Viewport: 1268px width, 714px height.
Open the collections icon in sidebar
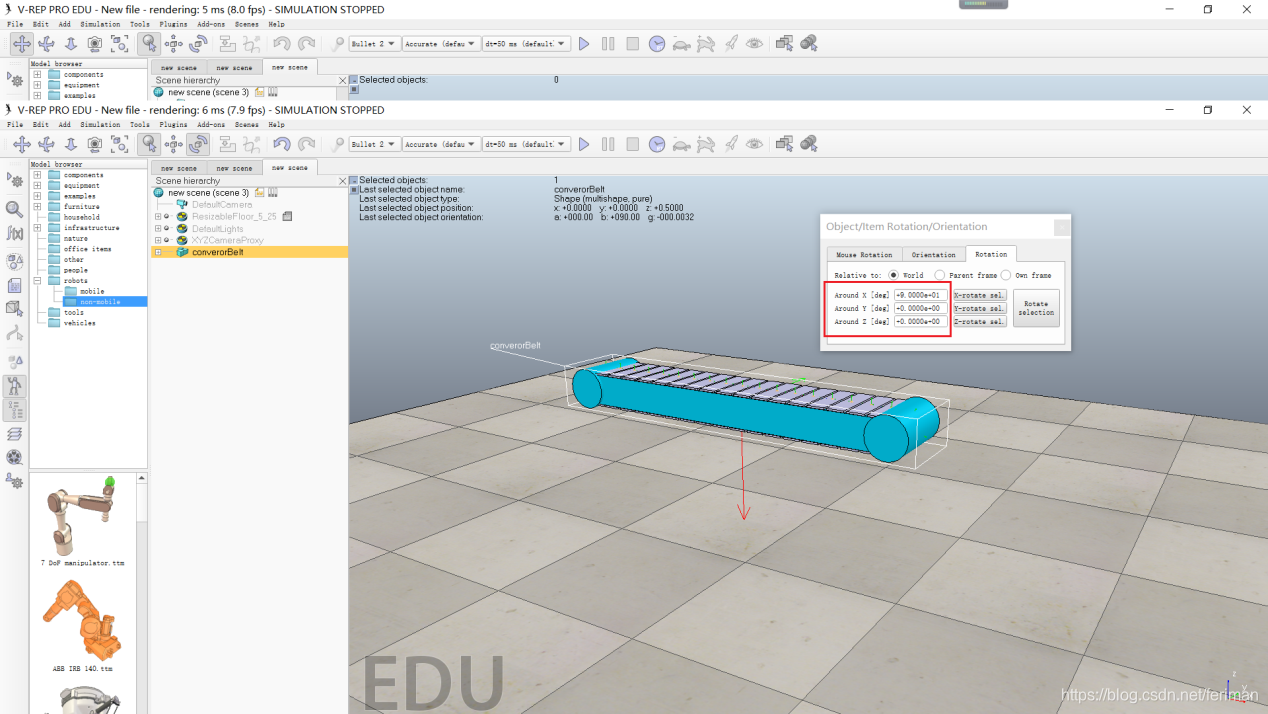[14, 261]
